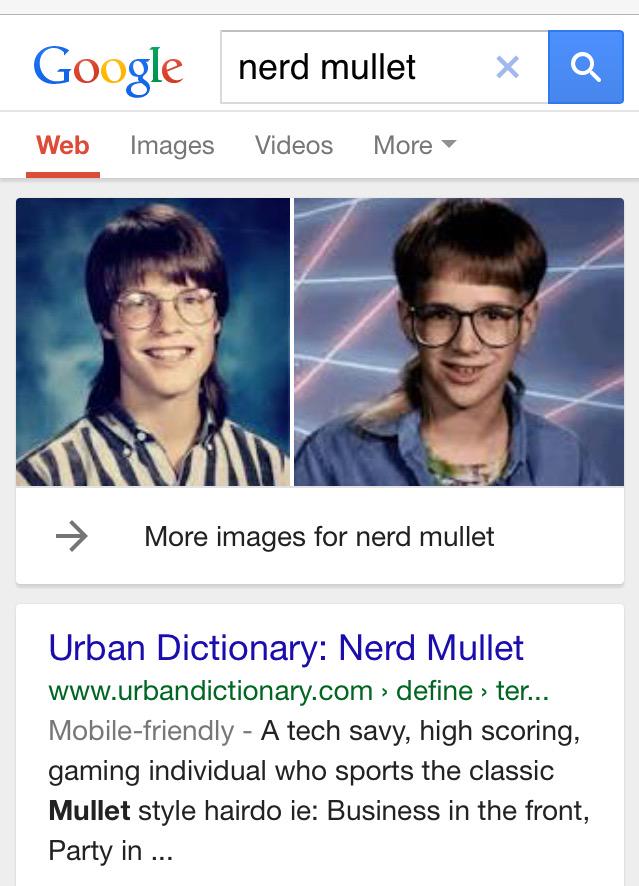
Task: Open the More menu label
Action: 403,145
